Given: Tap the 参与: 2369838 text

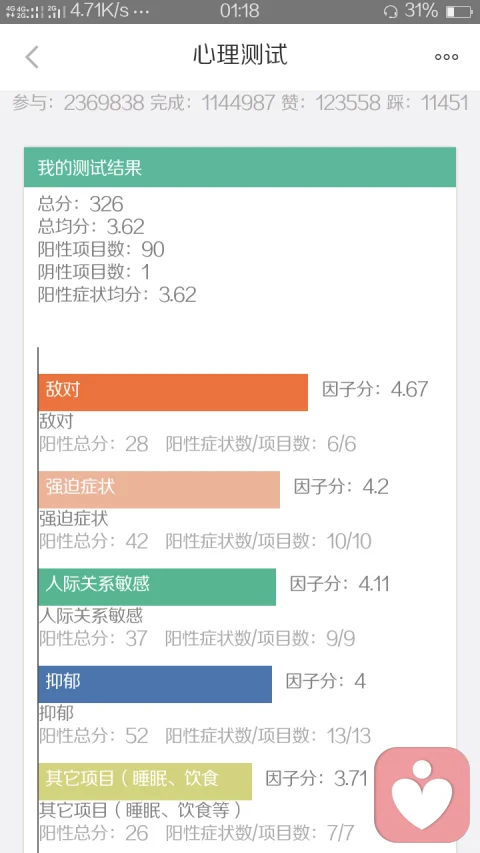Looking at the screenshot, I should [x=78, y=102].
